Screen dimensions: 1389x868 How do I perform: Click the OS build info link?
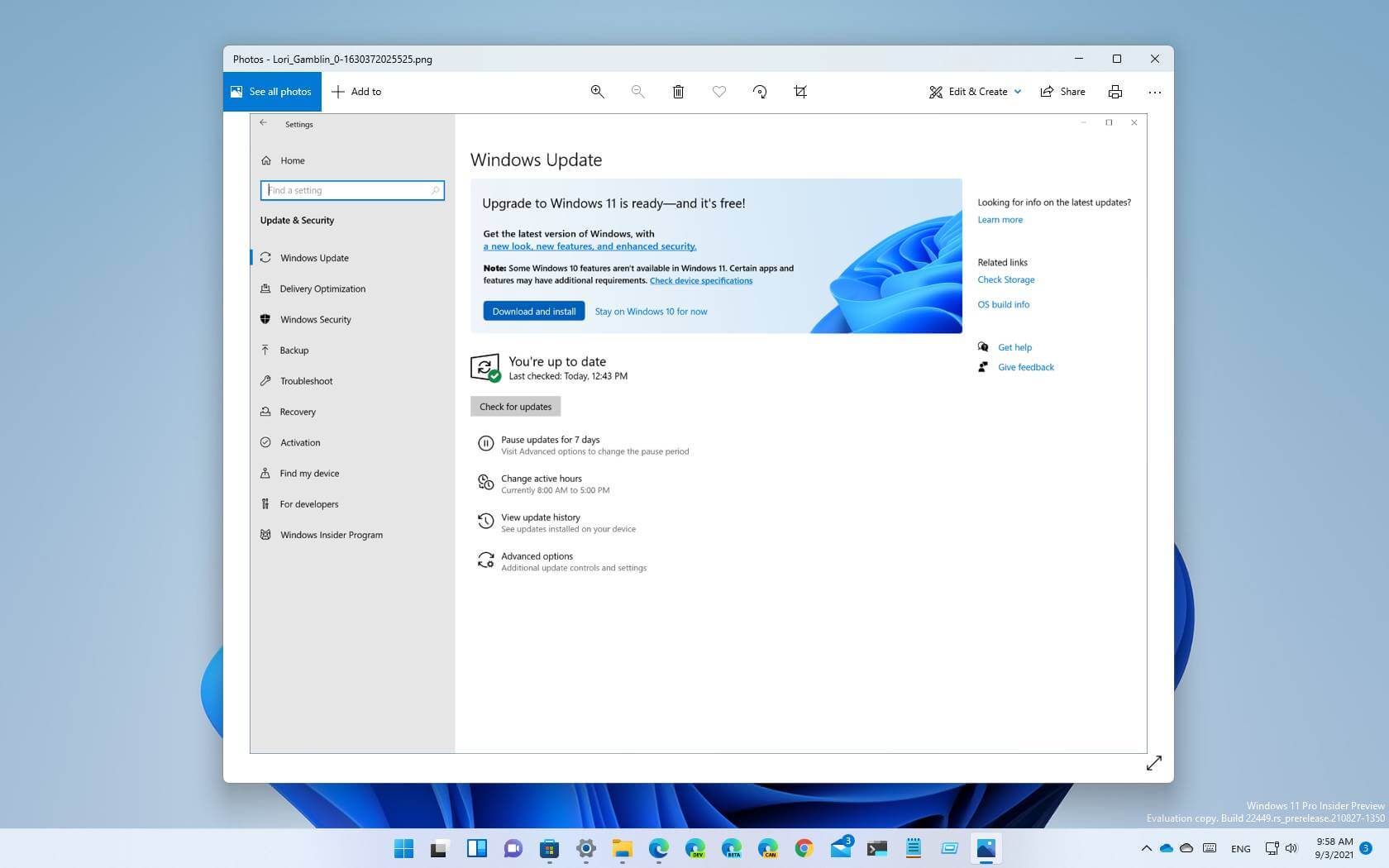[x=1003, y=305]
